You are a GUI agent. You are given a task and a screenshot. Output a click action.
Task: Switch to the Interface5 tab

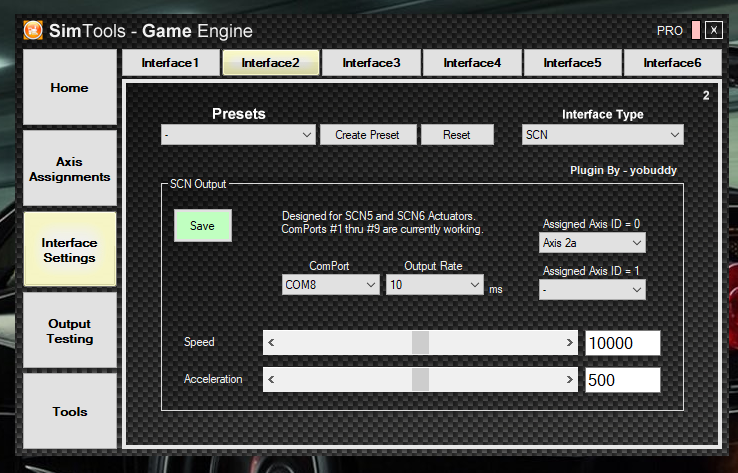point(572,63)
